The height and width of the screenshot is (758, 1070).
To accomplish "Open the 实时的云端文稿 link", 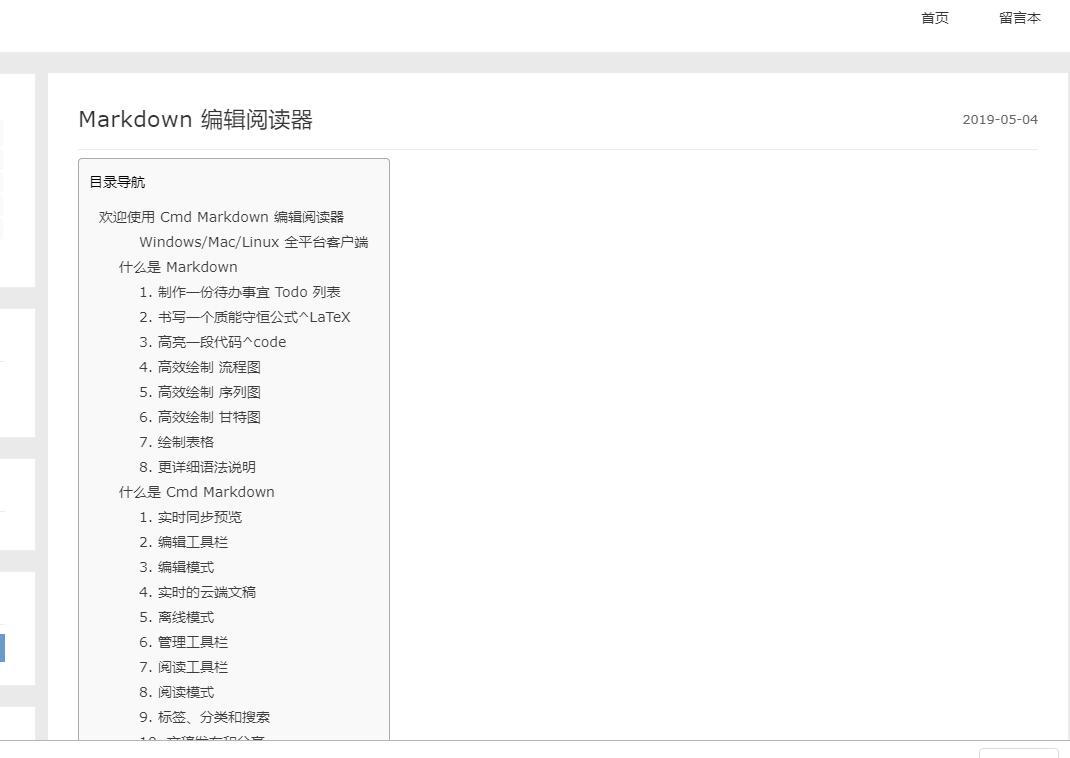I will [206, 592].
